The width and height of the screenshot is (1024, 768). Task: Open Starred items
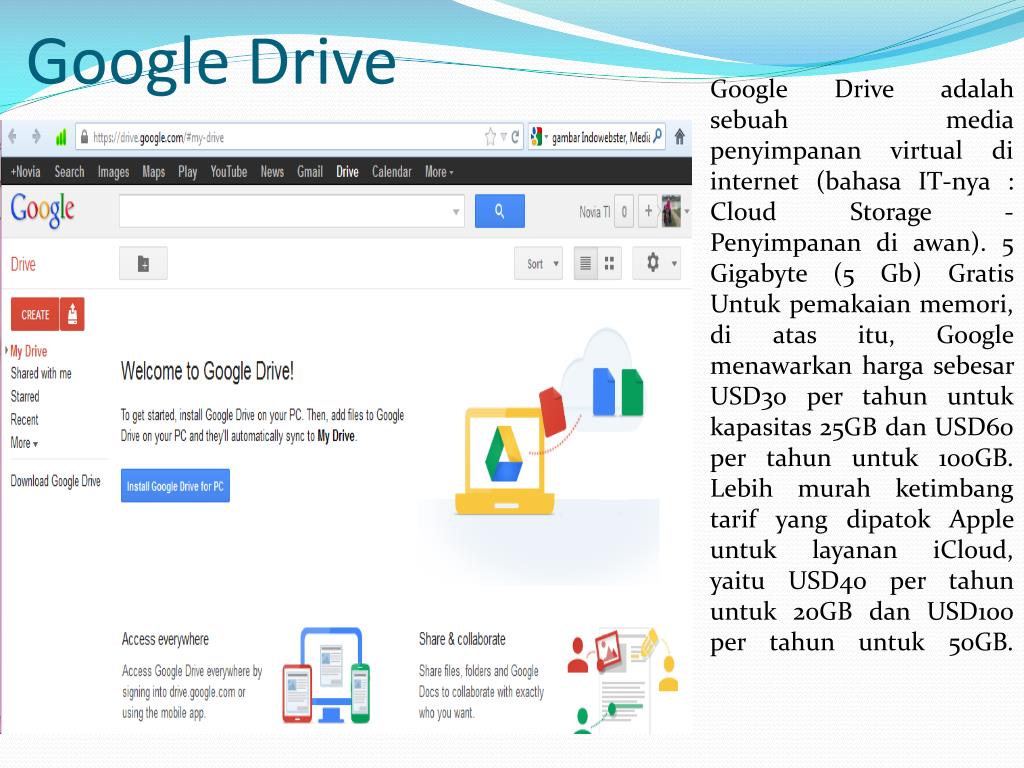click(x=25, y=396)
